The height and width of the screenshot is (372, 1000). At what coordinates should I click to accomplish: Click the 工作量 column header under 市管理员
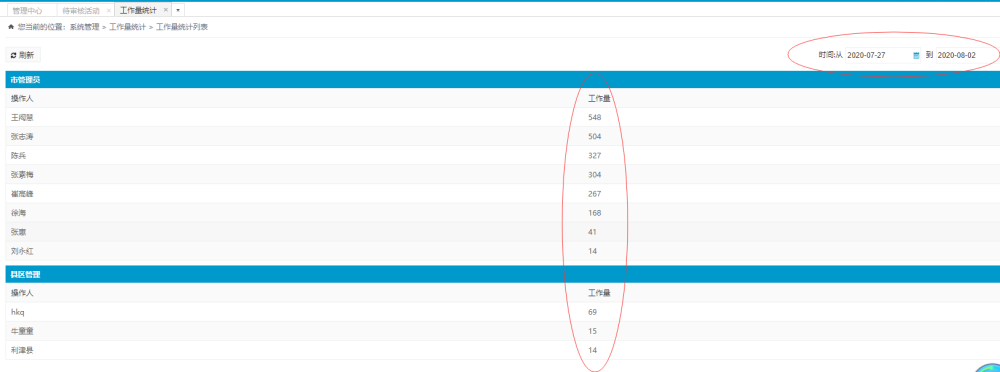599,99
